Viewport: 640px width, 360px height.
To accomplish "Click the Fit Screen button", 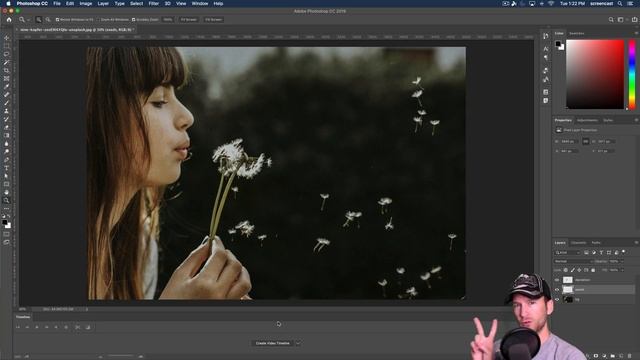I will point(189,20).
